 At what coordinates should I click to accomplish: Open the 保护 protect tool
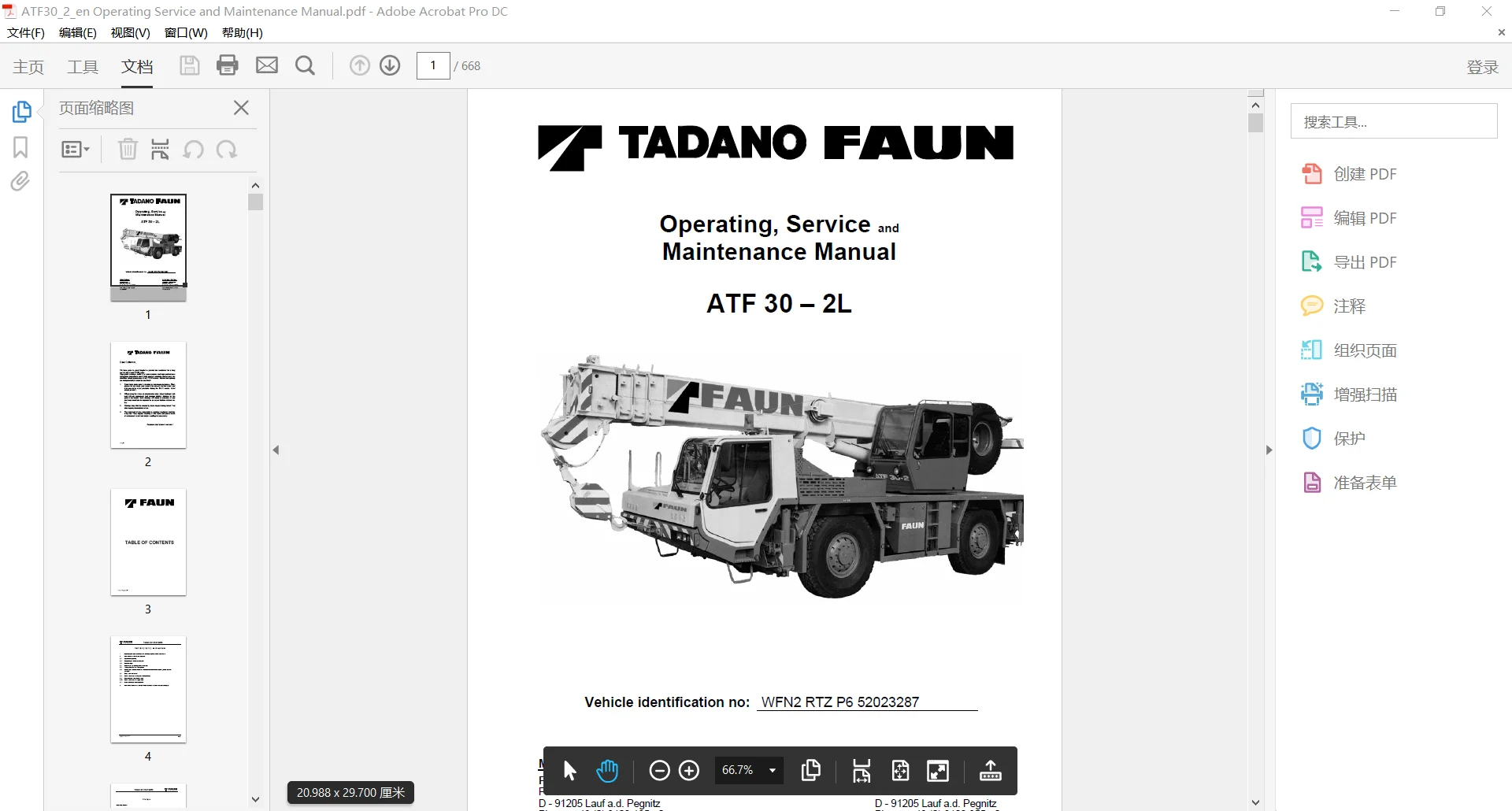(x=1333, y=439)
